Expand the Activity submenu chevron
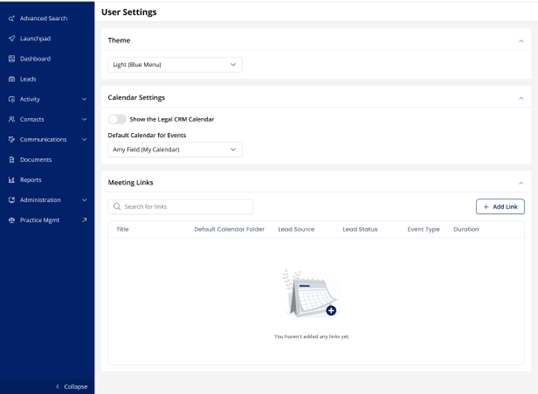Screen dimensions: 538x394 pyautogui.click(x=84, y=99)
